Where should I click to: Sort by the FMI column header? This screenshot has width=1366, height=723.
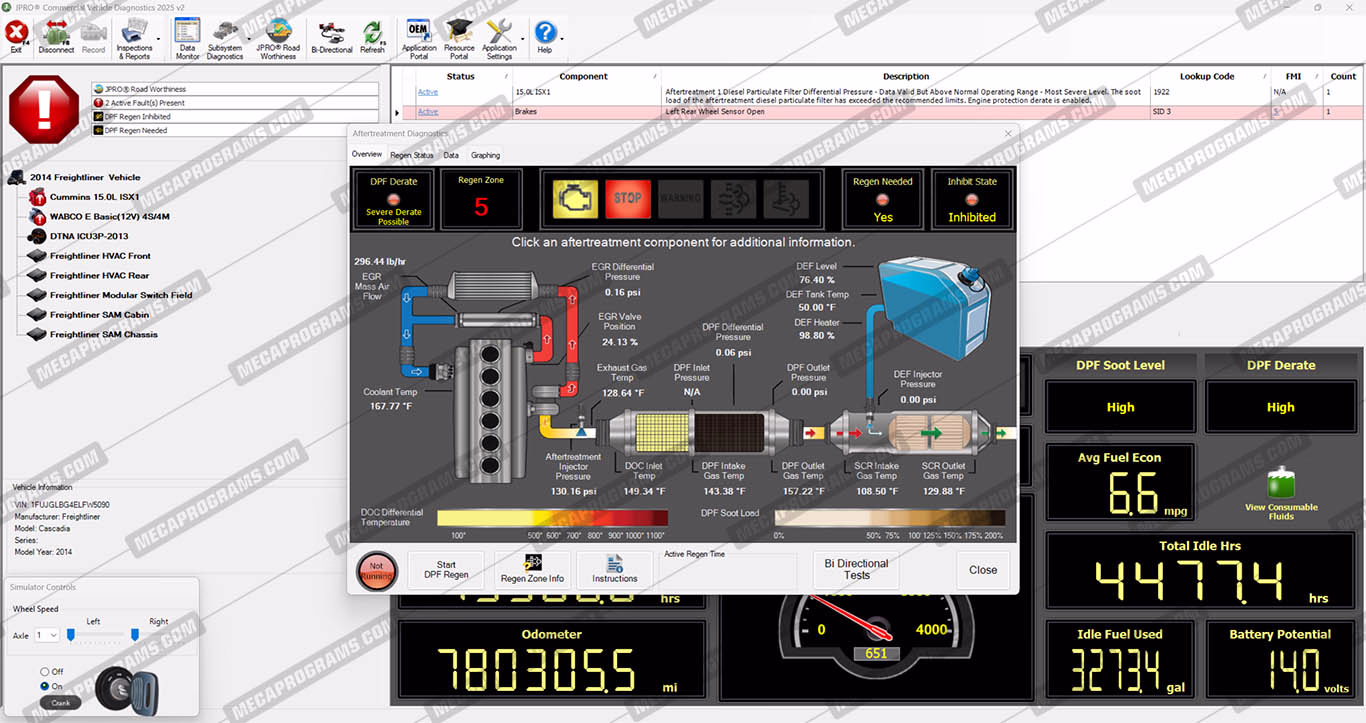coord(1293,76)
